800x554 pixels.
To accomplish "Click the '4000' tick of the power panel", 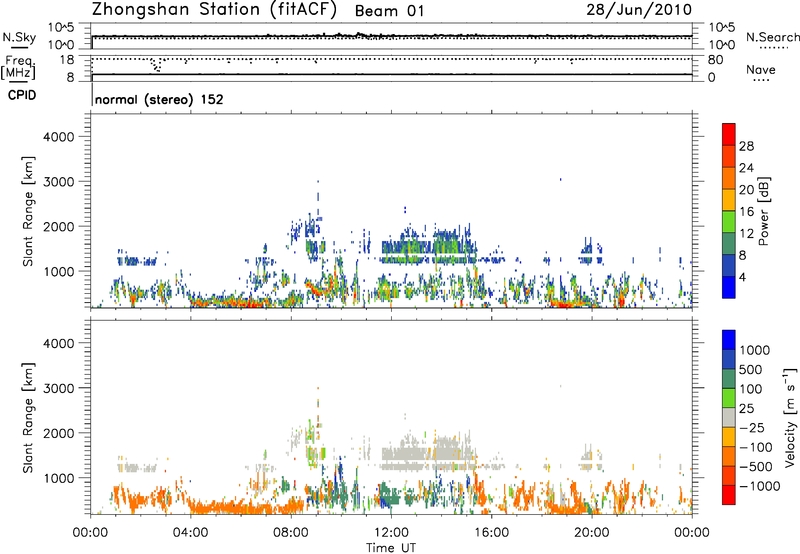I will coord(59,137).
